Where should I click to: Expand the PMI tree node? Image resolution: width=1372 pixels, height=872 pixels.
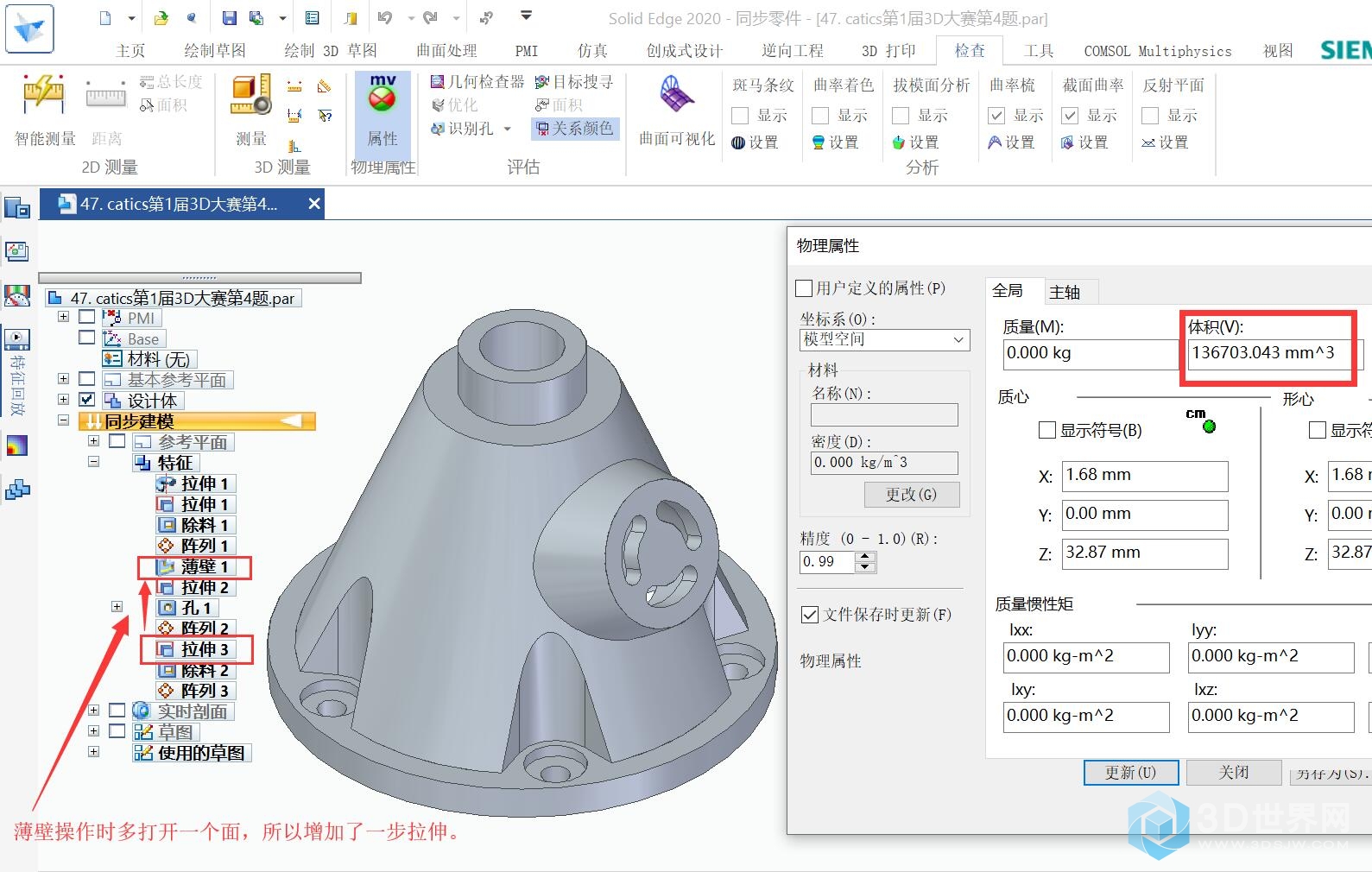63,317
